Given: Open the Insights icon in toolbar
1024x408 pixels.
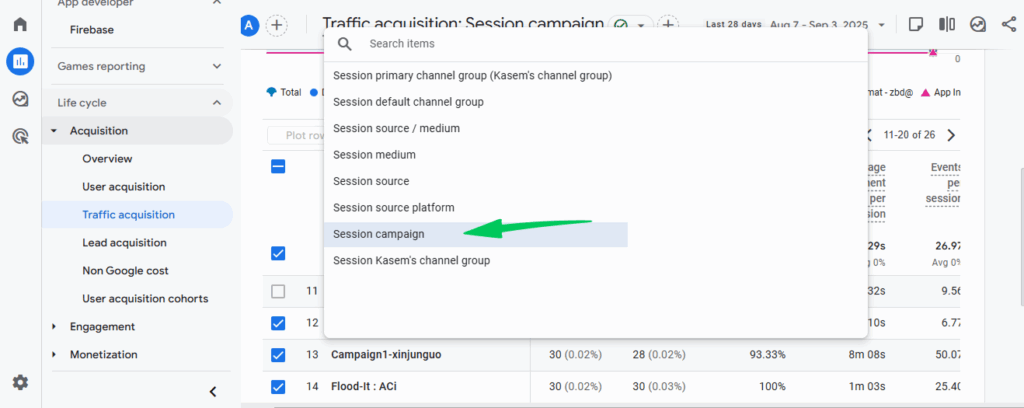Looking at the screenshot, I should (x=978, y=24).
